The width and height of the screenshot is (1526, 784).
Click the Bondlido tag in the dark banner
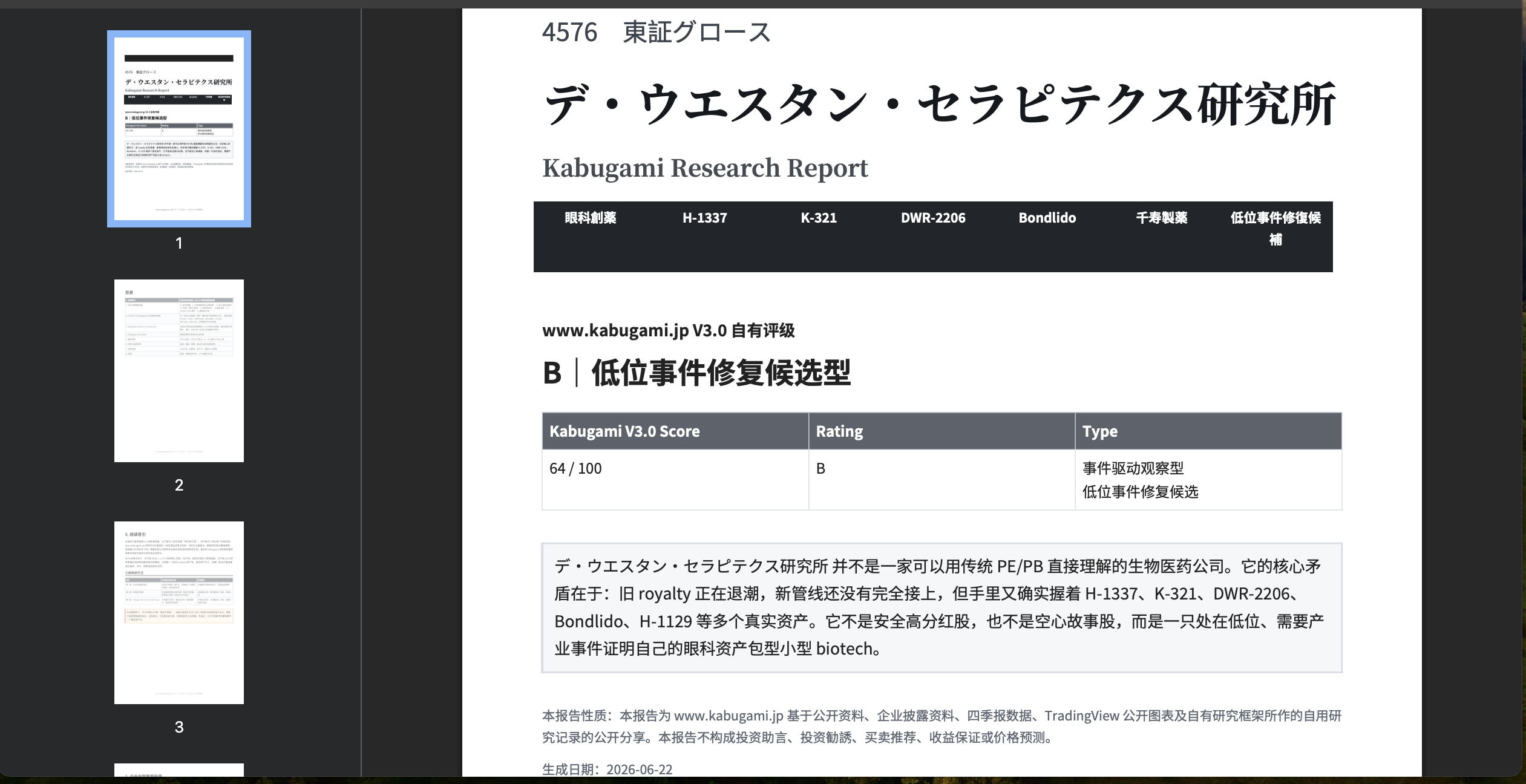[x=1047, y=218]
